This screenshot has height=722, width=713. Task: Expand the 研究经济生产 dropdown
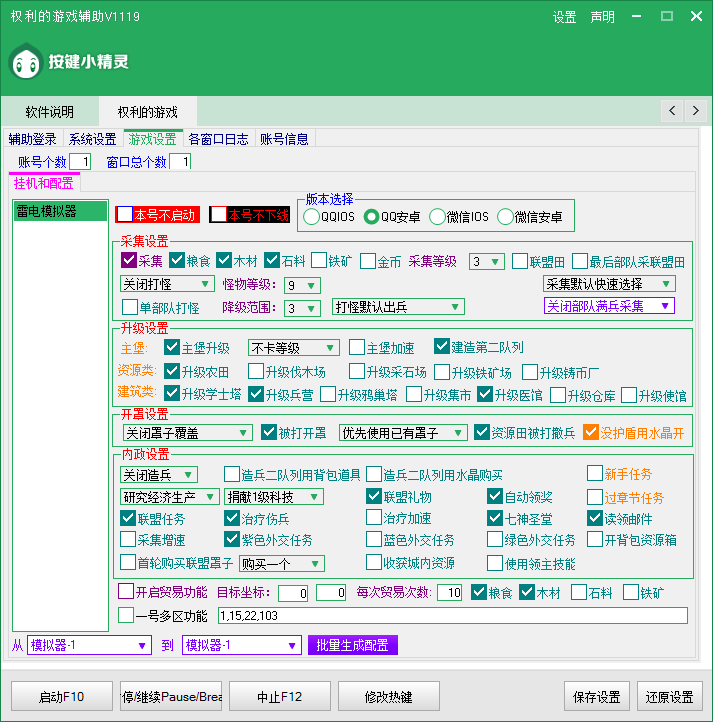pos(169,497)
